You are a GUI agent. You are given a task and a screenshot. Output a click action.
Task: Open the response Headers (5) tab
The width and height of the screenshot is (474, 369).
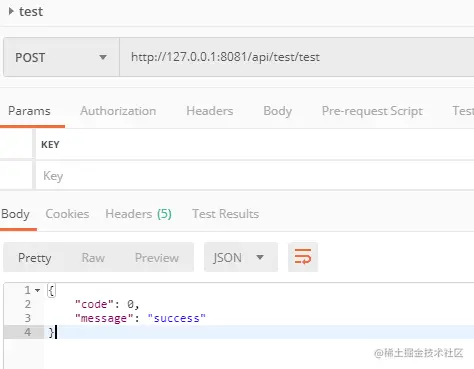(138, 214)
